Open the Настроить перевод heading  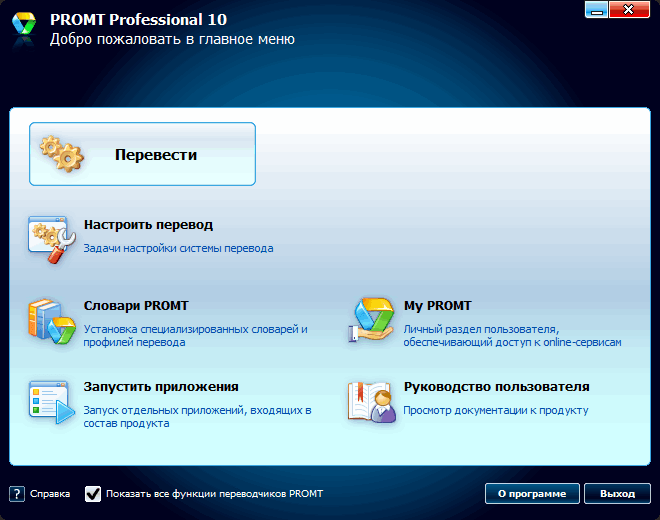[148, 225]
